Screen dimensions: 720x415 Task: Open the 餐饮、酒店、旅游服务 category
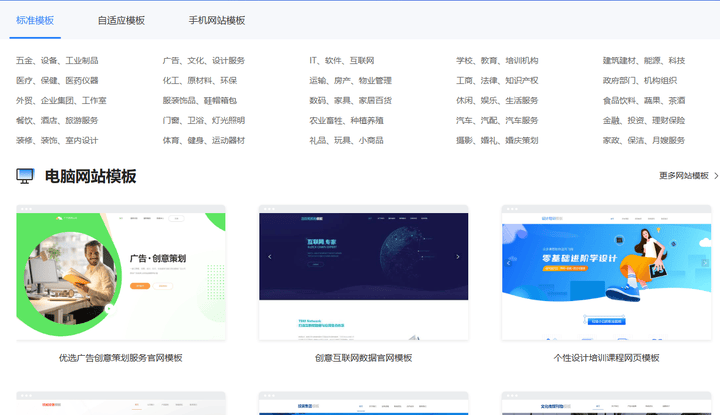[x=57, y=121]
